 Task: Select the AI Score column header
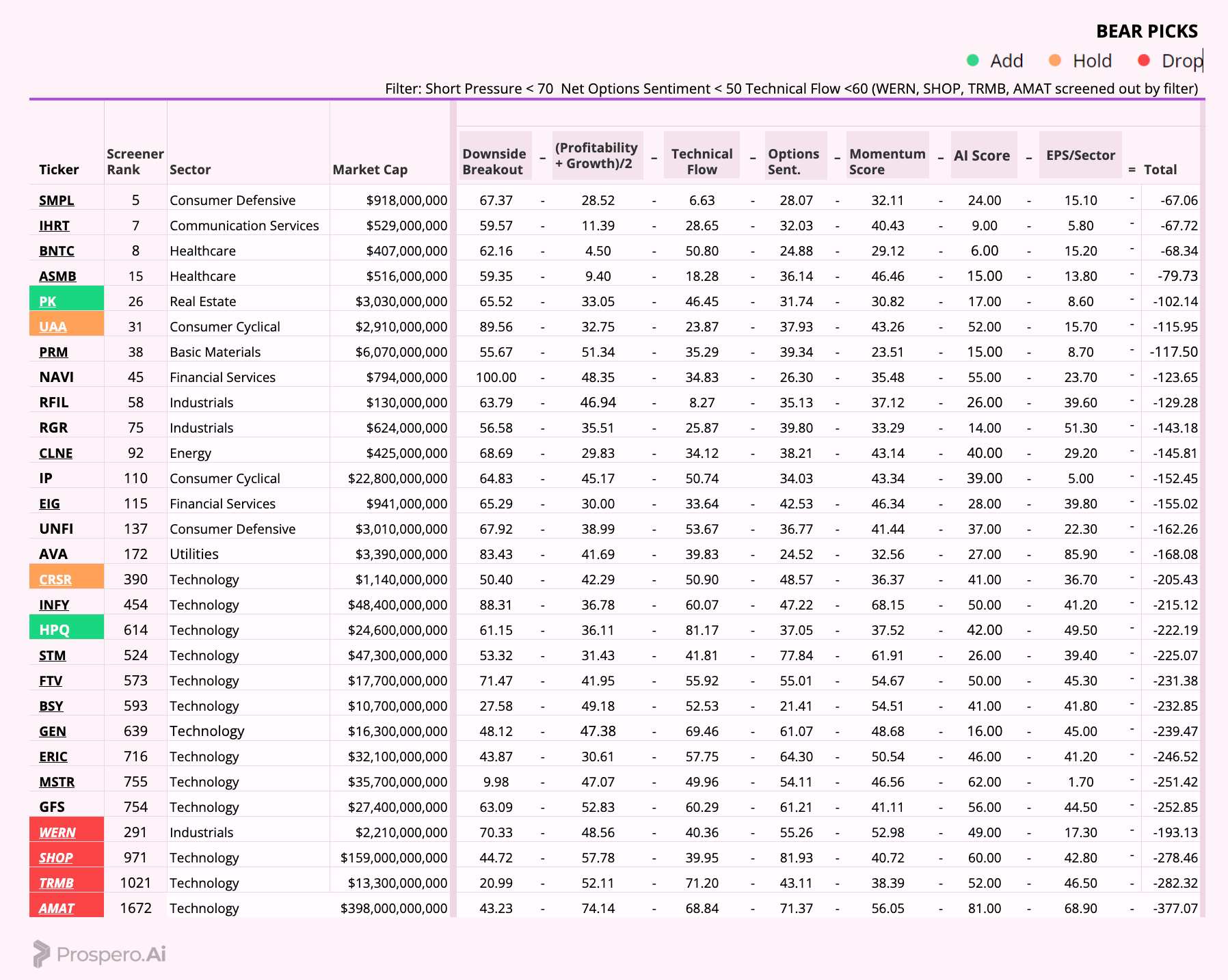(982, 156)
